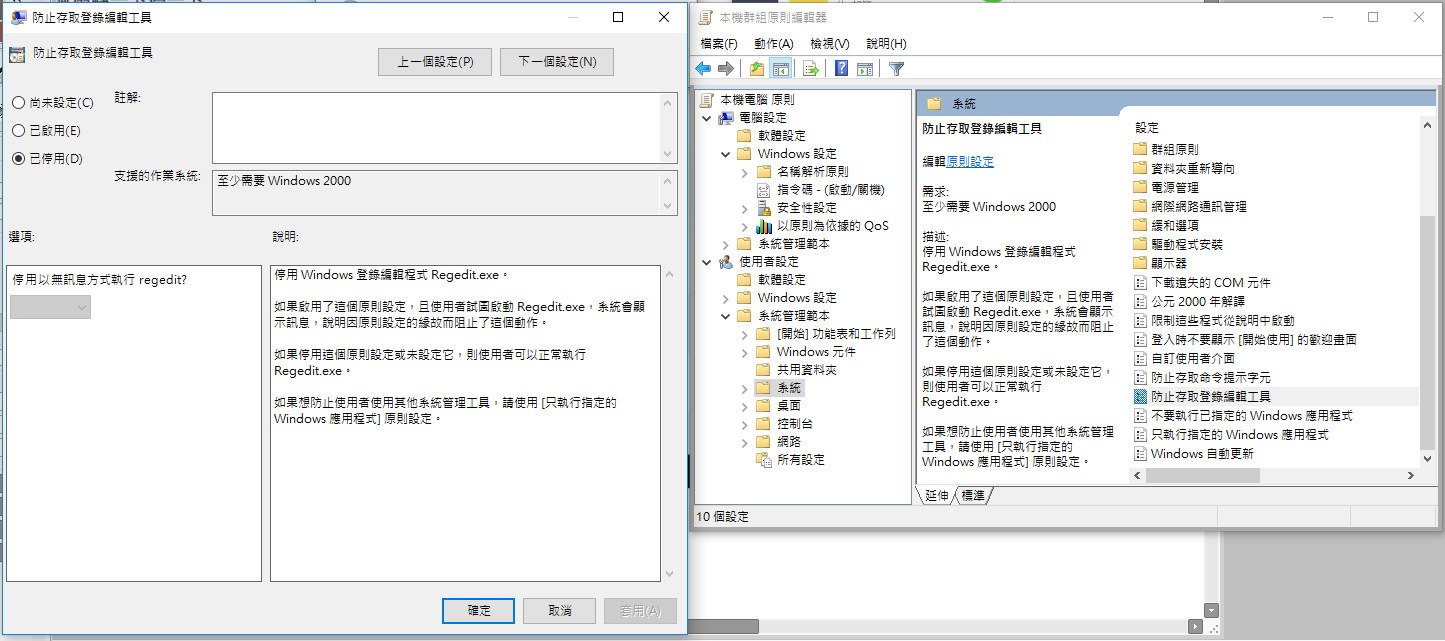Click the forward navigation arrow in the toolbar
Image resolution: width=1445 pixels, height=641 pixels.
[725, 68]
